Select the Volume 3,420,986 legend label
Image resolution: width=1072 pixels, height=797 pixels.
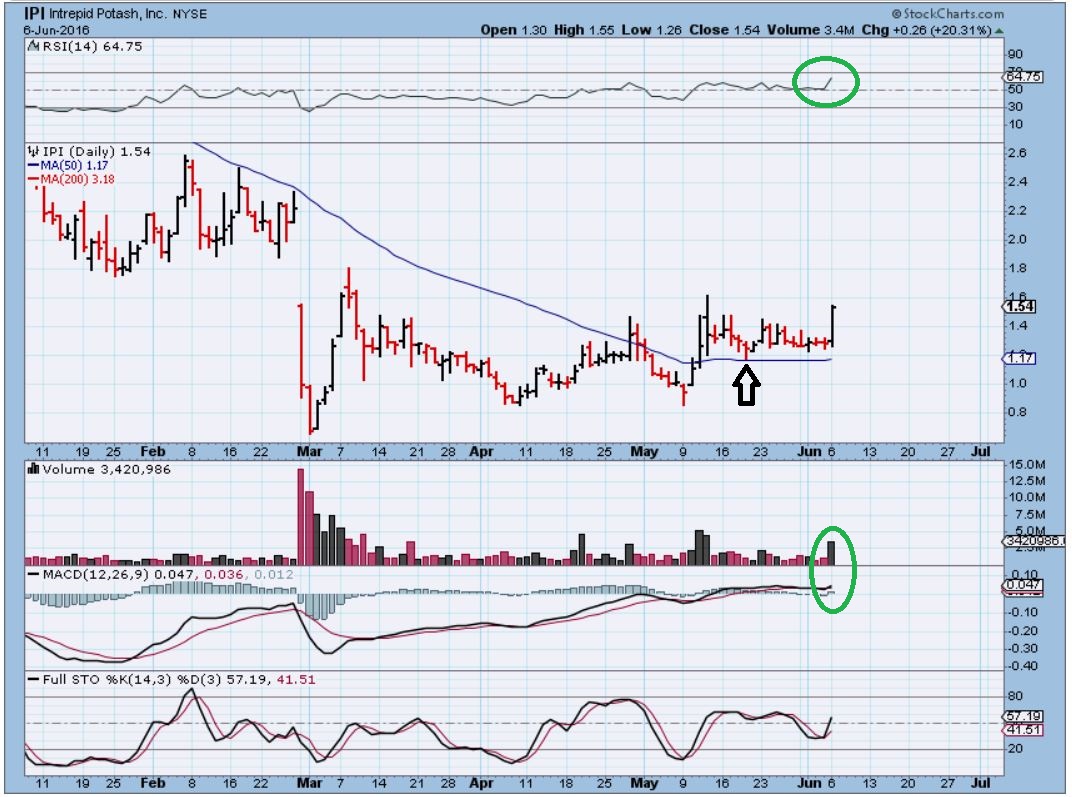[106, 469]
